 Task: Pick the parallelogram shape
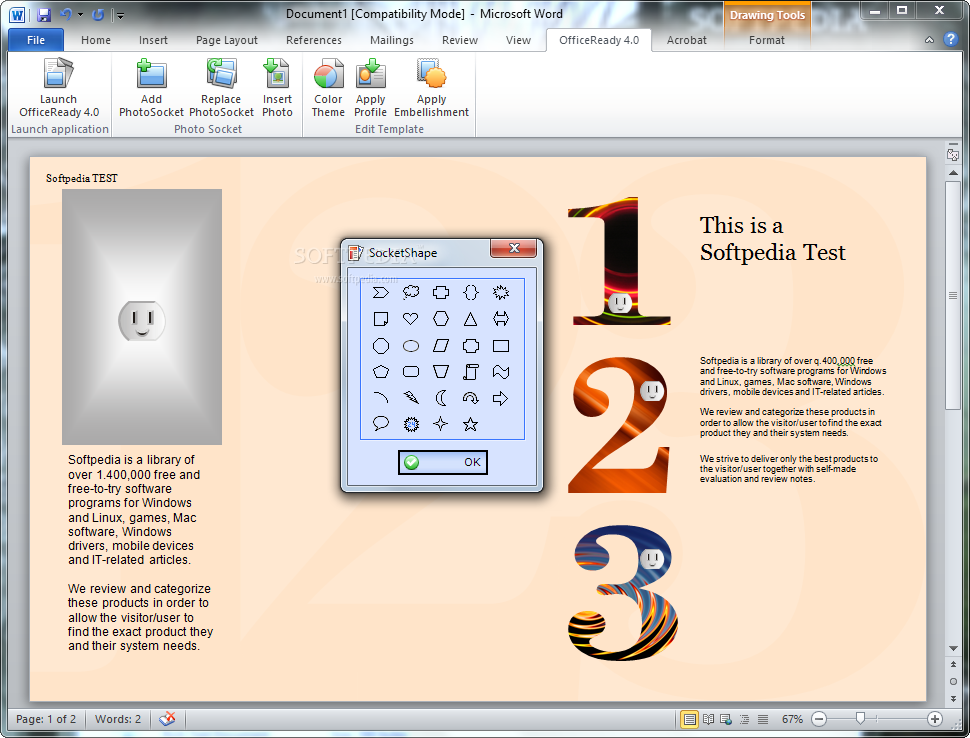pyautogui.click(x=440, y=346)
